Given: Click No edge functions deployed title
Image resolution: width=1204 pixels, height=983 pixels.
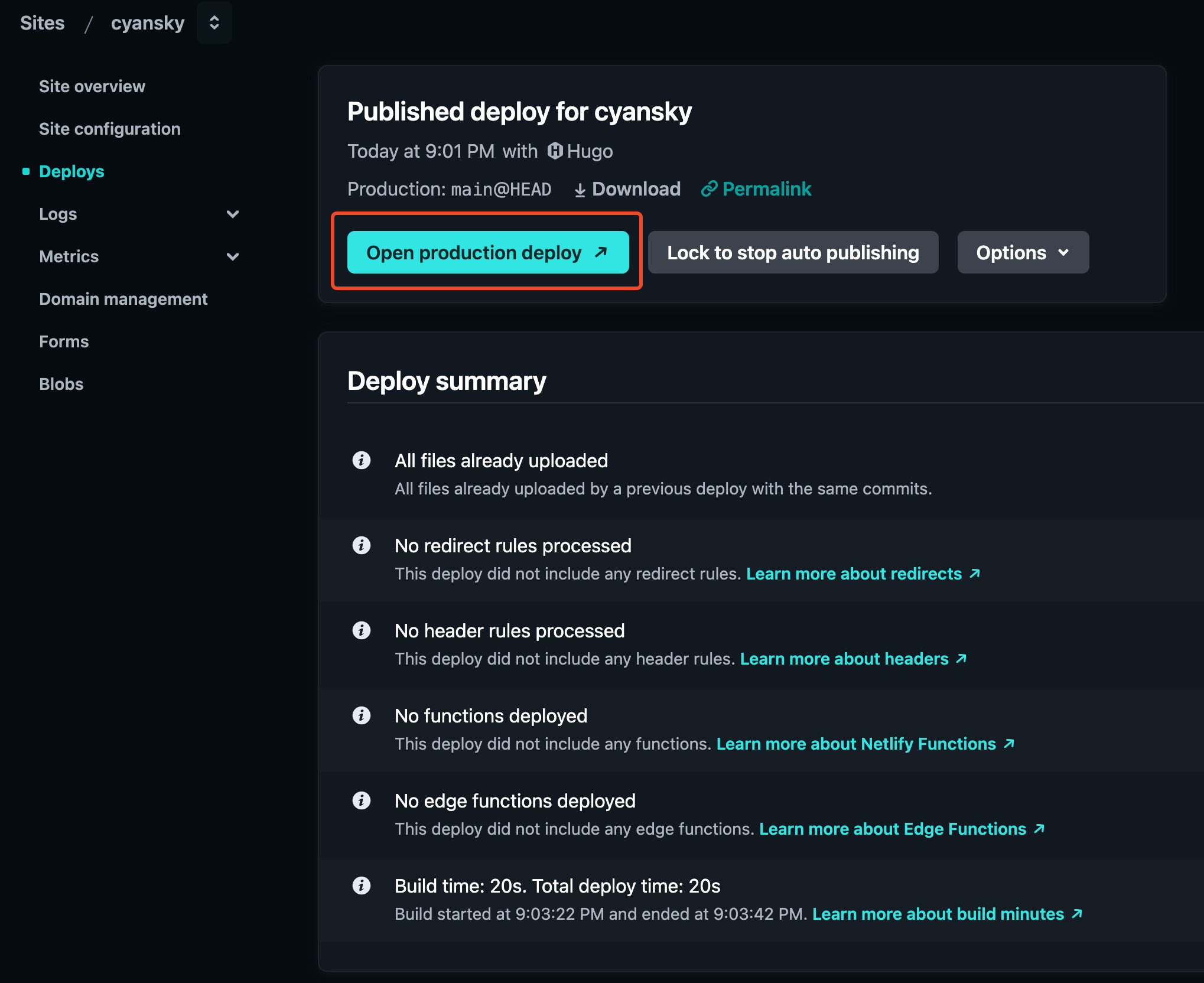Looking at the screenshot, I should [515, 801].
